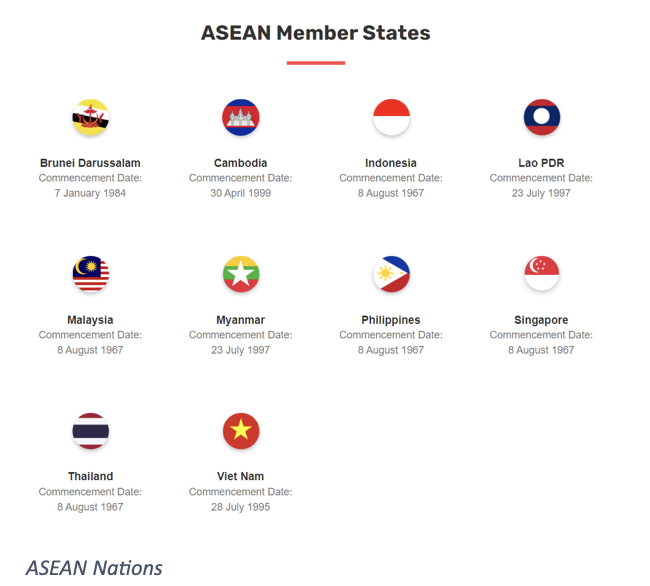The image size is (650, 586).
Task: Click the Cambodia country name
Action: [x=241, y=163]
